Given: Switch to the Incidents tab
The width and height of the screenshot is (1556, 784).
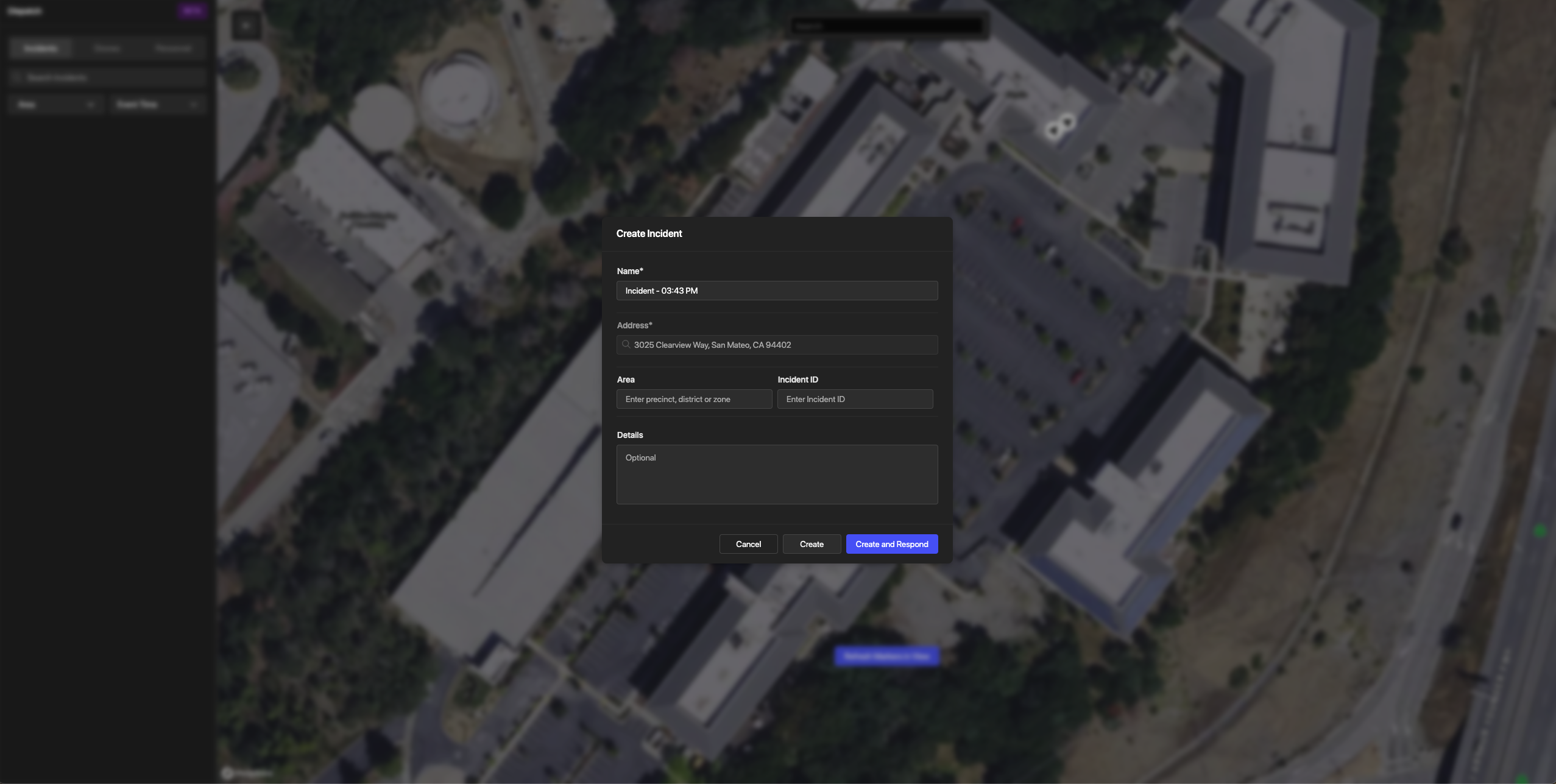Looking at the screenshot, I should click(41, 48).
